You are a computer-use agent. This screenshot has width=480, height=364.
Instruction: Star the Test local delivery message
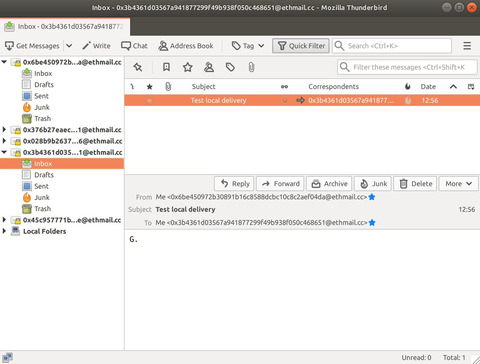tap(149, 100)
